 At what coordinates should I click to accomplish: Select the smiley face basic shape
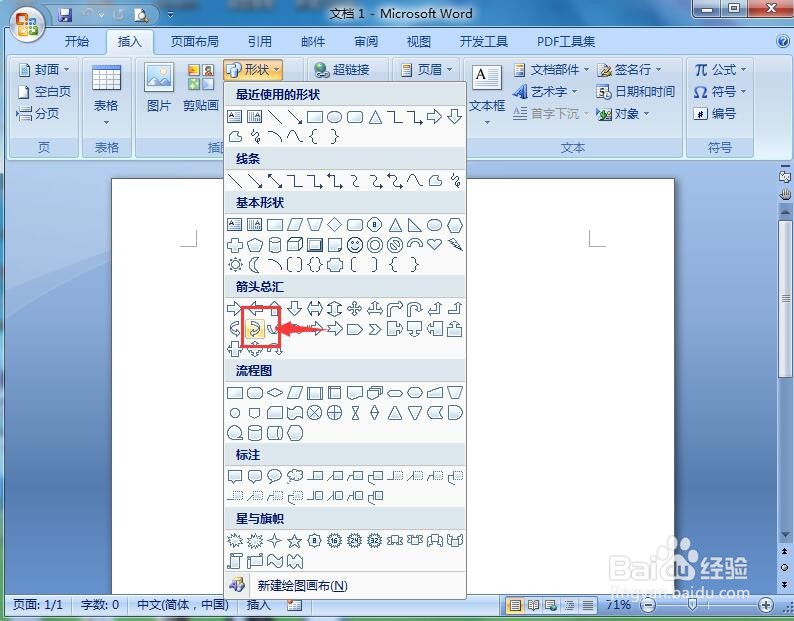click(x=355, y=245)
